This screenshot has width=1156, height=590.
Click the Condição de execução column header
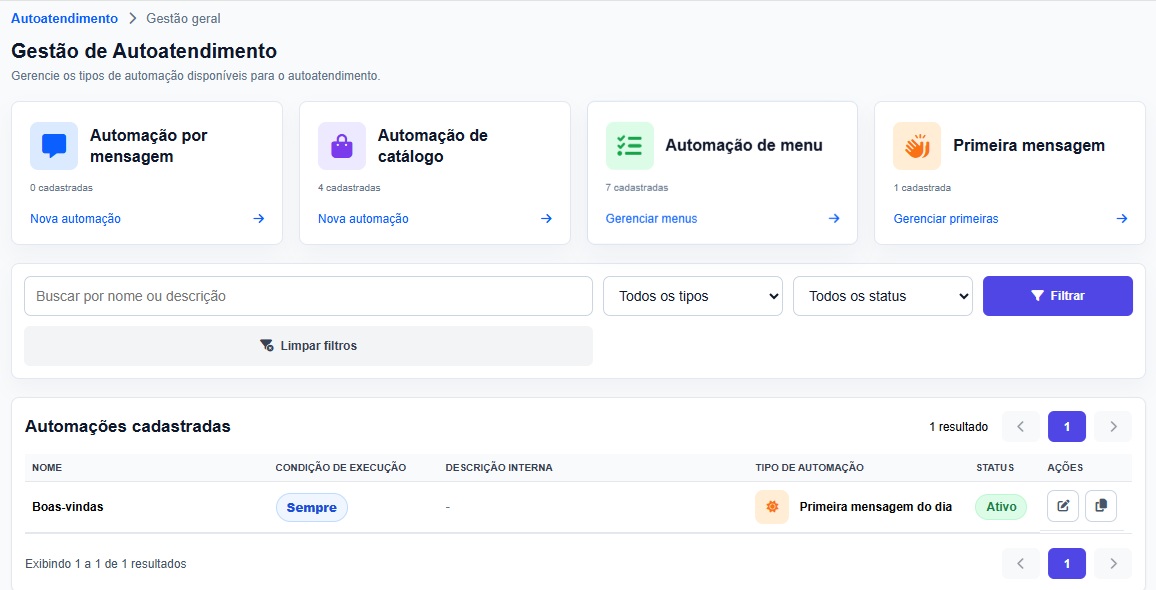[341, 468]
